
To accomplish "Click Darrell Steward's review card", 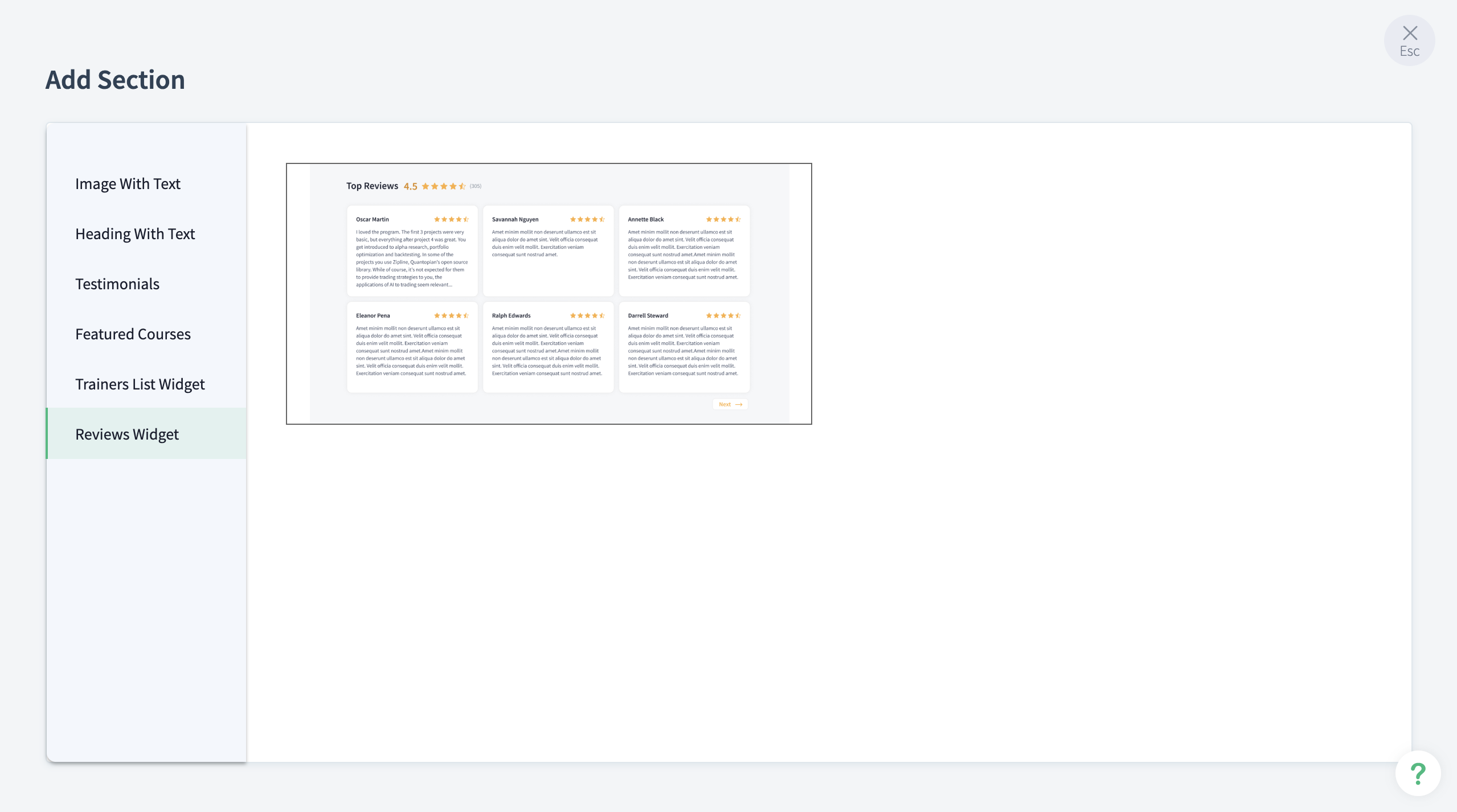I will coord(684,347).
